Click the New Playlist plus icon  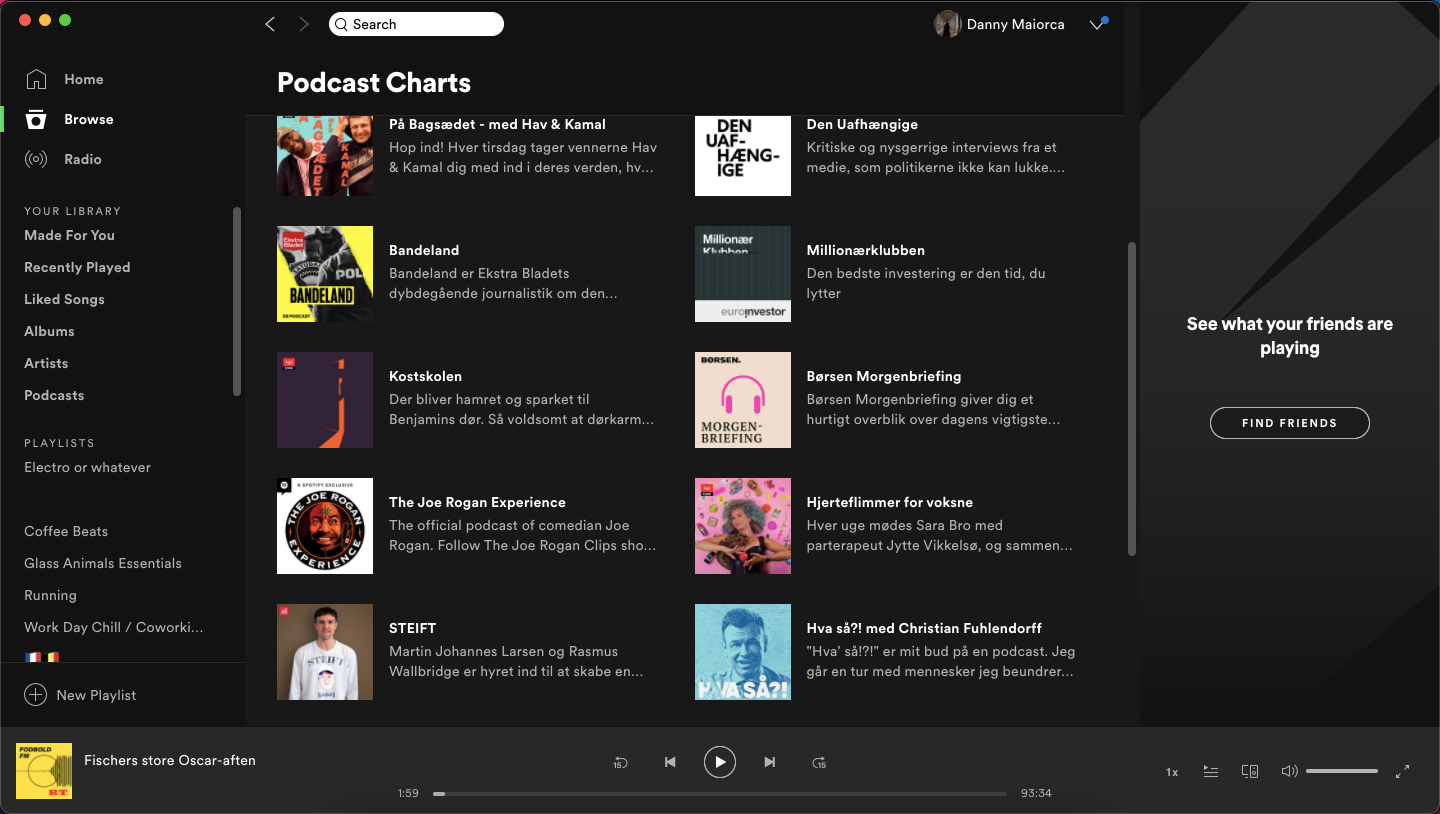tap(36, 695)
